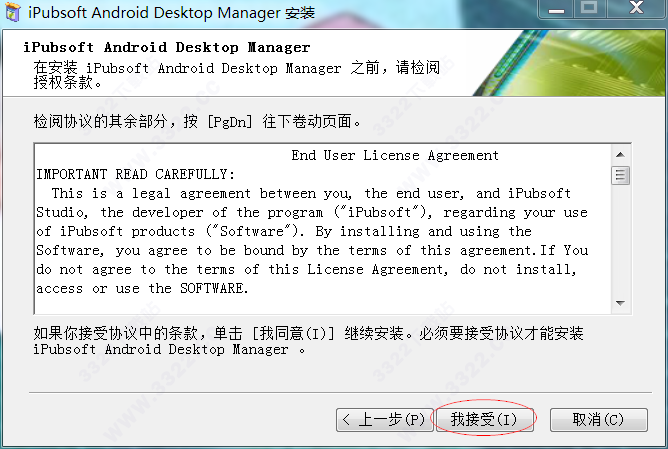Viewport: 668px width, 449px height.
Task: Close the installer window
Action: point(636,9)
